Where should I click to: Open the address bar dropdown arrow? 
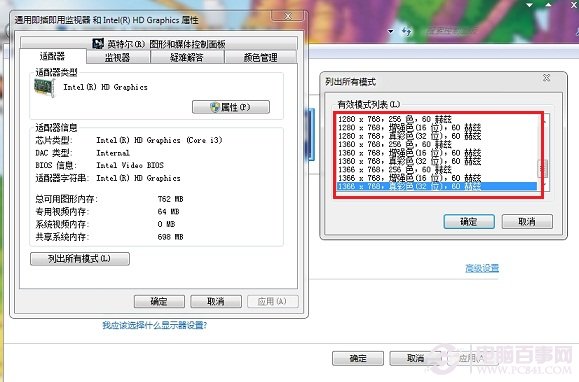(x=390, y=32)
